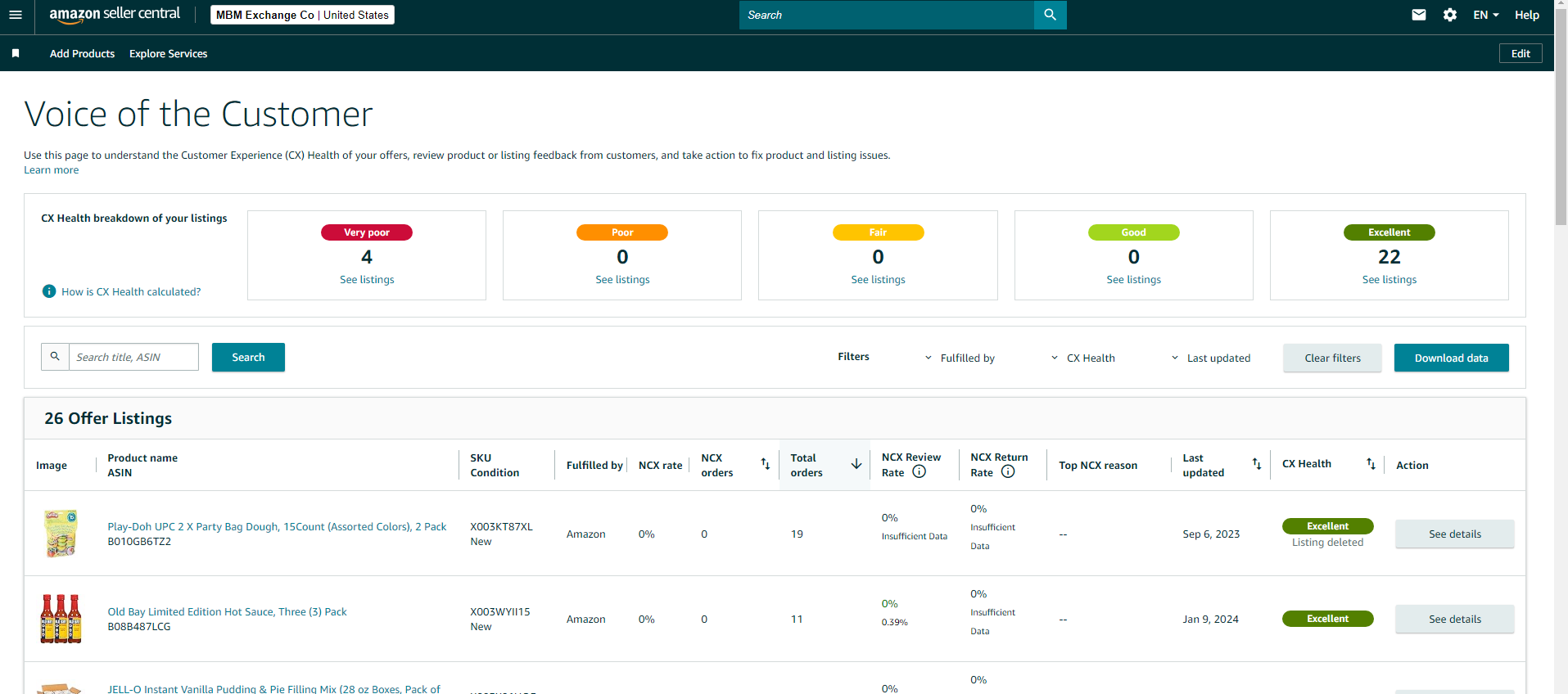This screenshot has width=1568, height=694.
Task: Open the messages envelope icon
Action: coord(1419,15)
